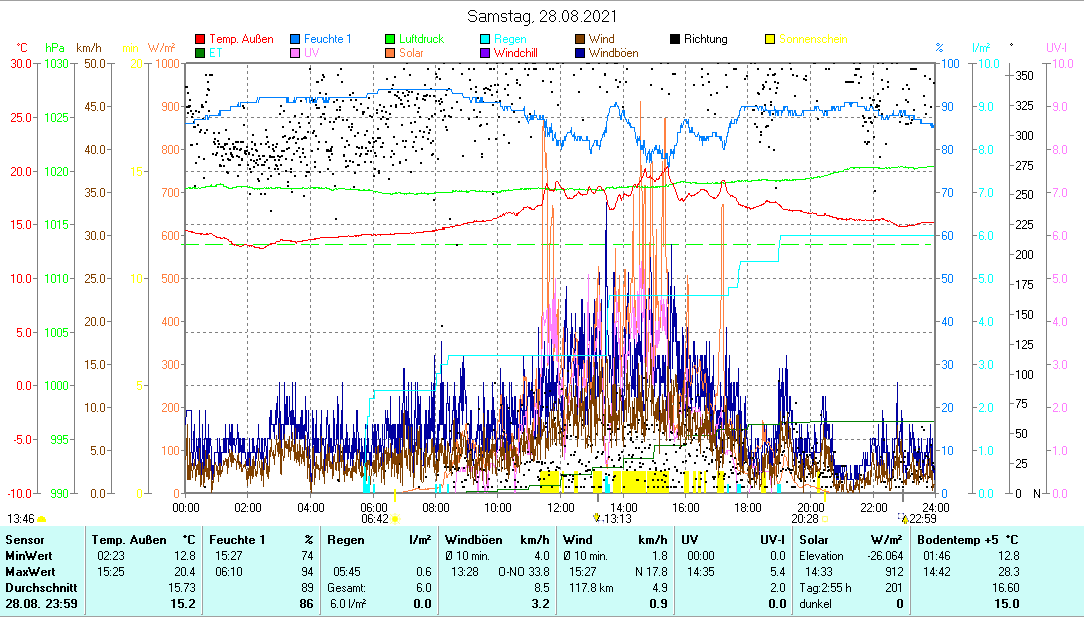Viewport: 1084px width, 617px height.
Task: Click the black Richtung legend square
Action: [676, 40]
